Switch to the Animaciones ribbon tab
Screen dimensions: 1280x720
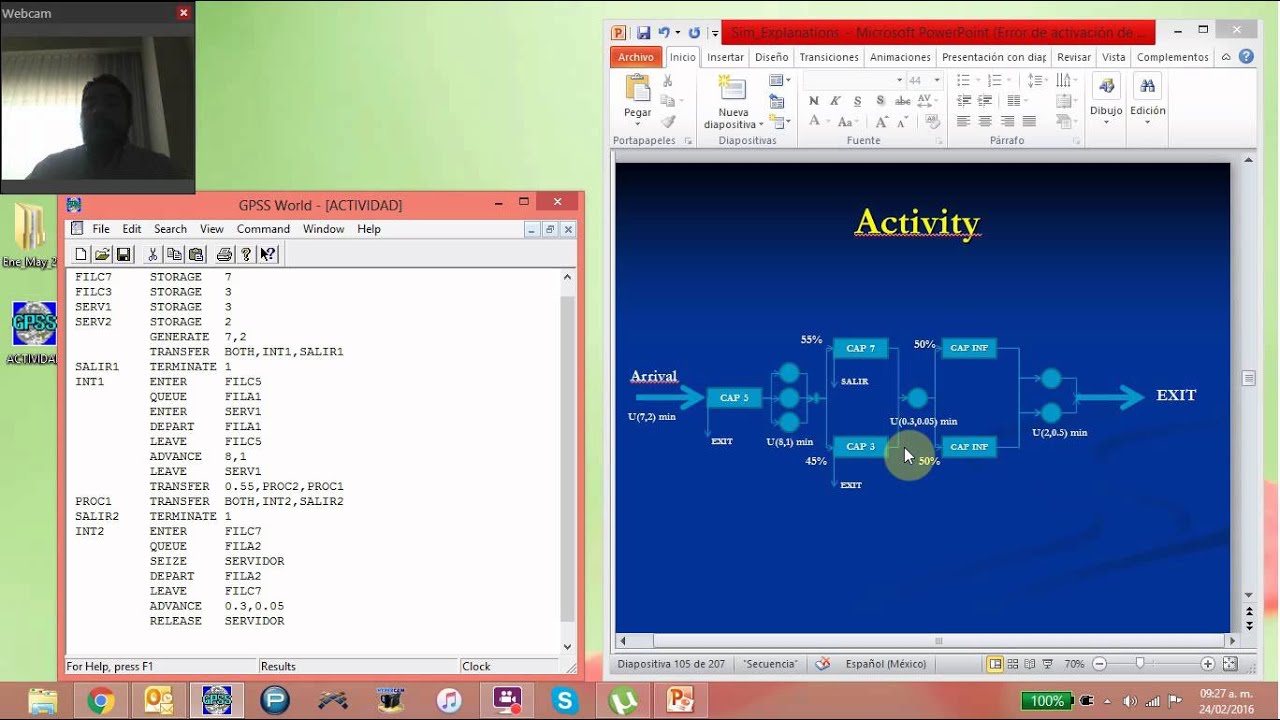900,57
